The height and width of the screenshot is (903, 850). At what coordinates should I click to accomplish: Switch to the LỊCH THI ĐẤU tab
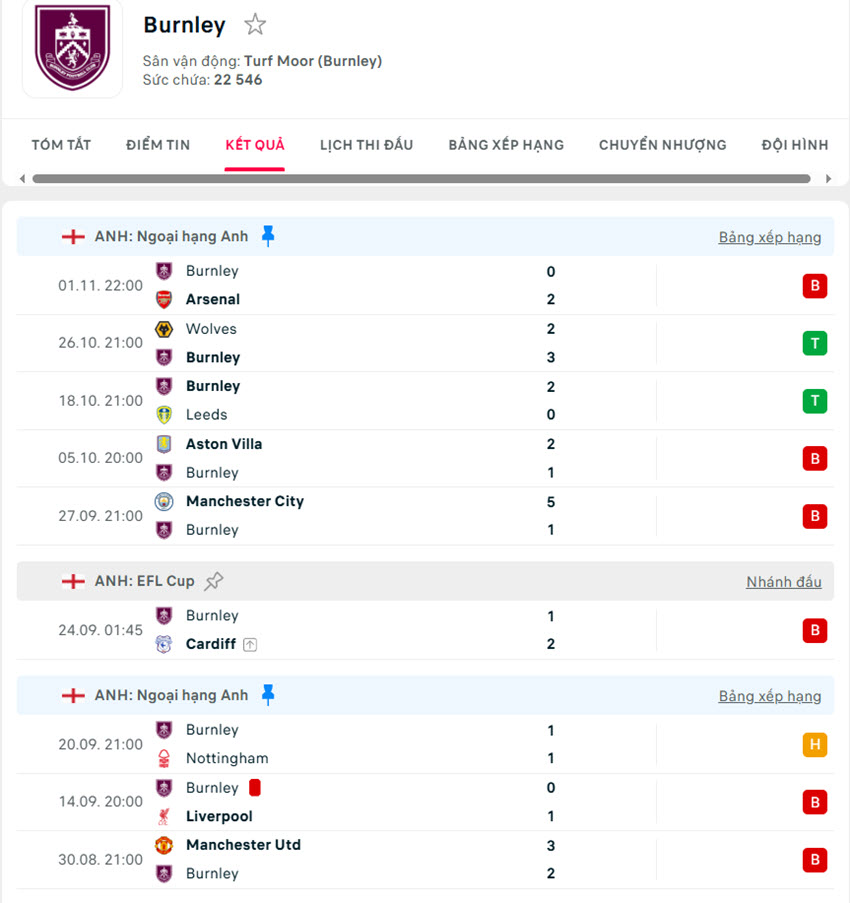tap(364, 144)
